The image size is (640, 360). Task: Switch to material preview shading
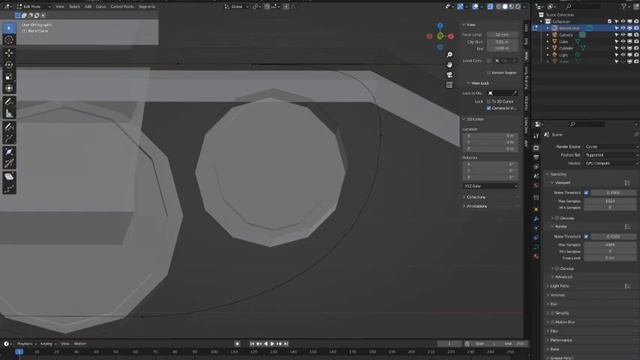point(511,7)
